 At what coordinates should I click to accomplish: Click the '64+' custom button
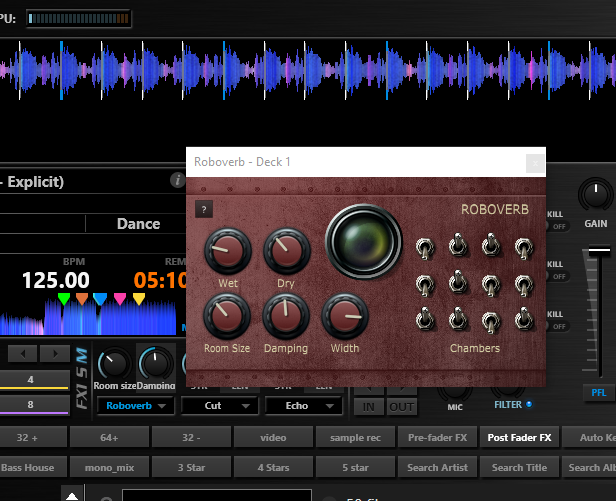pyautogui.click(x=109, y=437)
